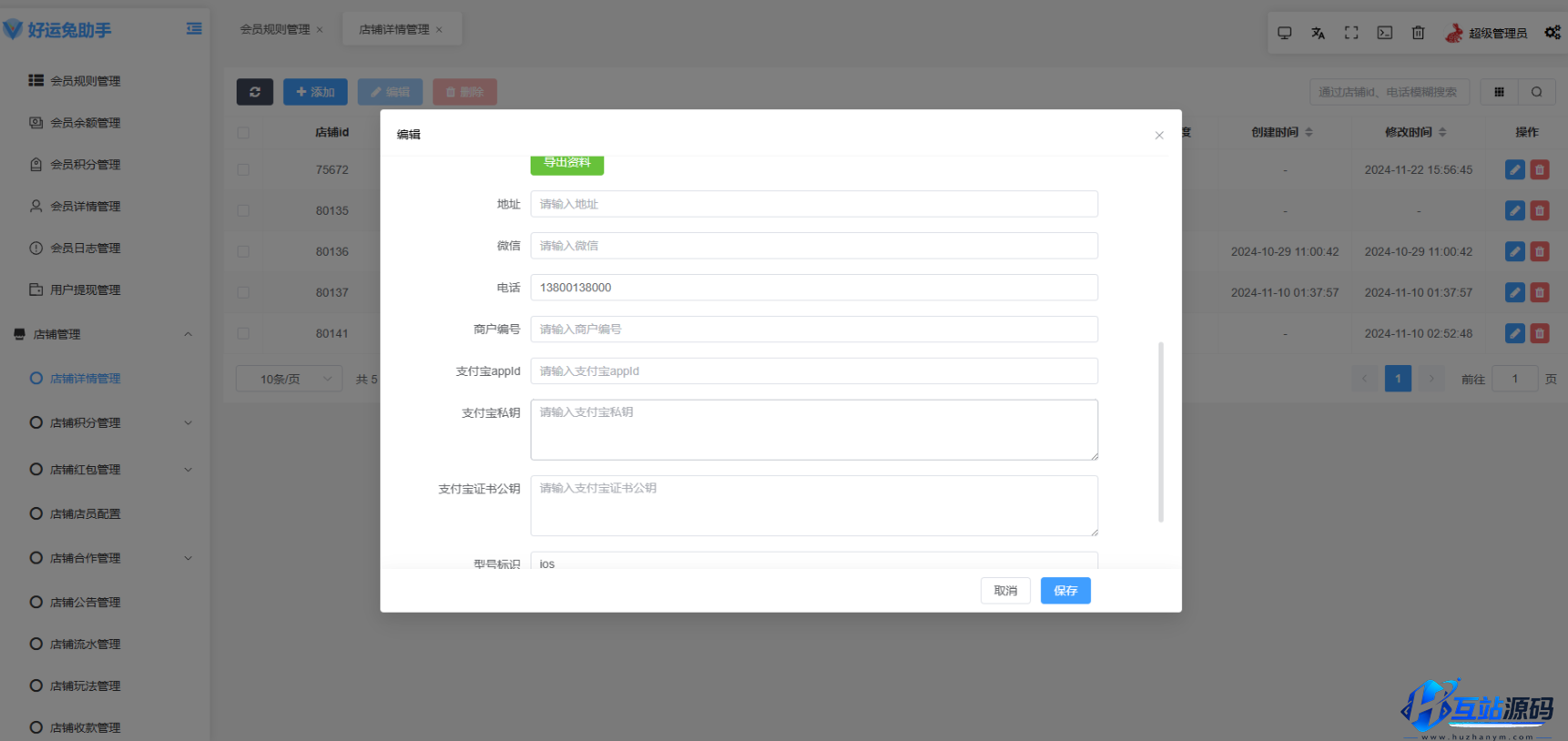
Task: Sort by 修改时间 column arrows
Action: (x=1442, y=132)
